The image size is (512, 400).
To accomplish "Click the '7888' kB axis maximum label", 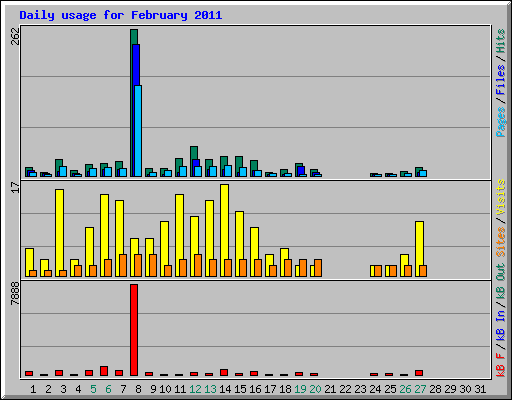I will pyautogui.click(x=16, y=293).
